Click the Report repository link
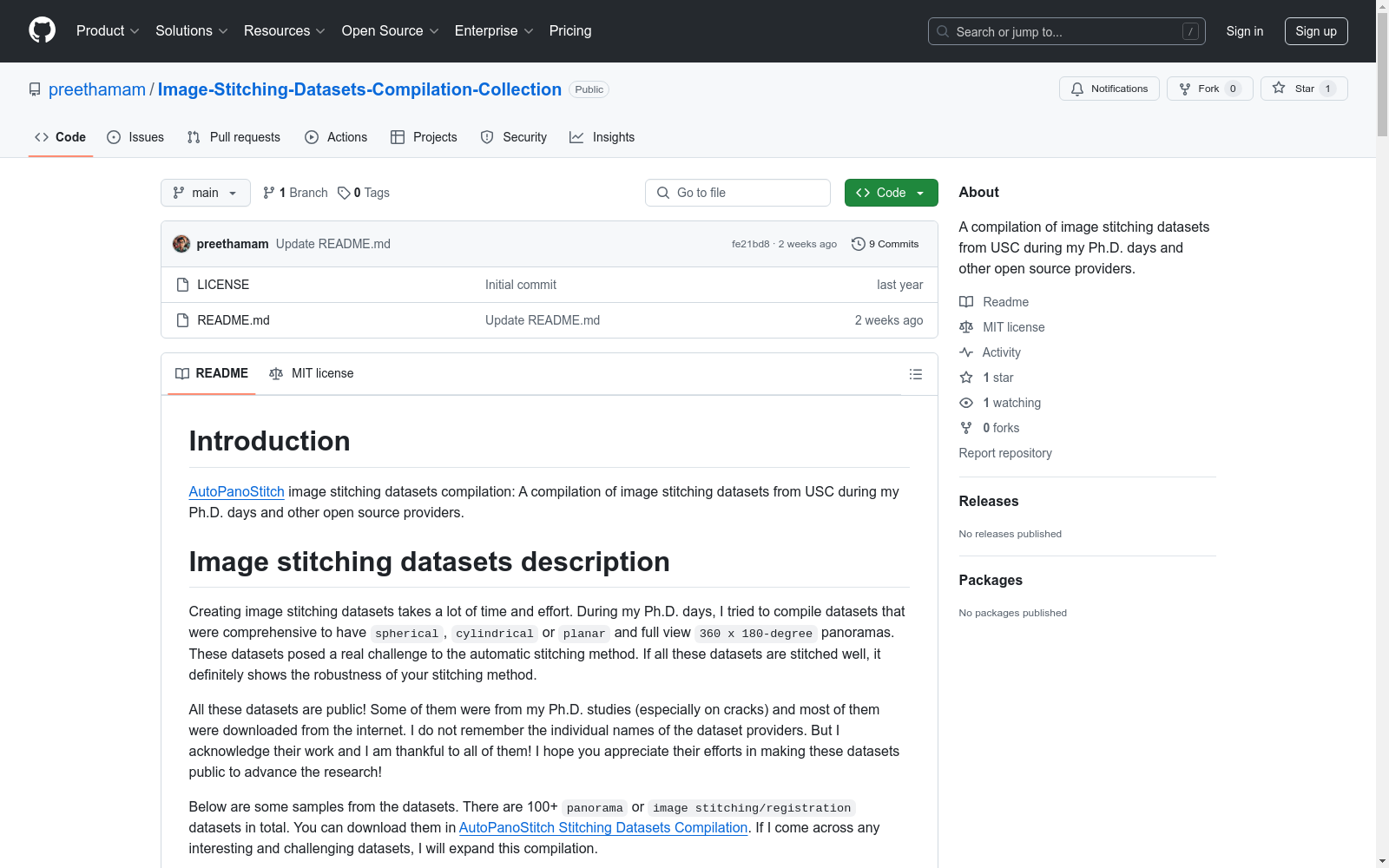The height and width of the screenshot is (868, 1389). [1005, 453]
